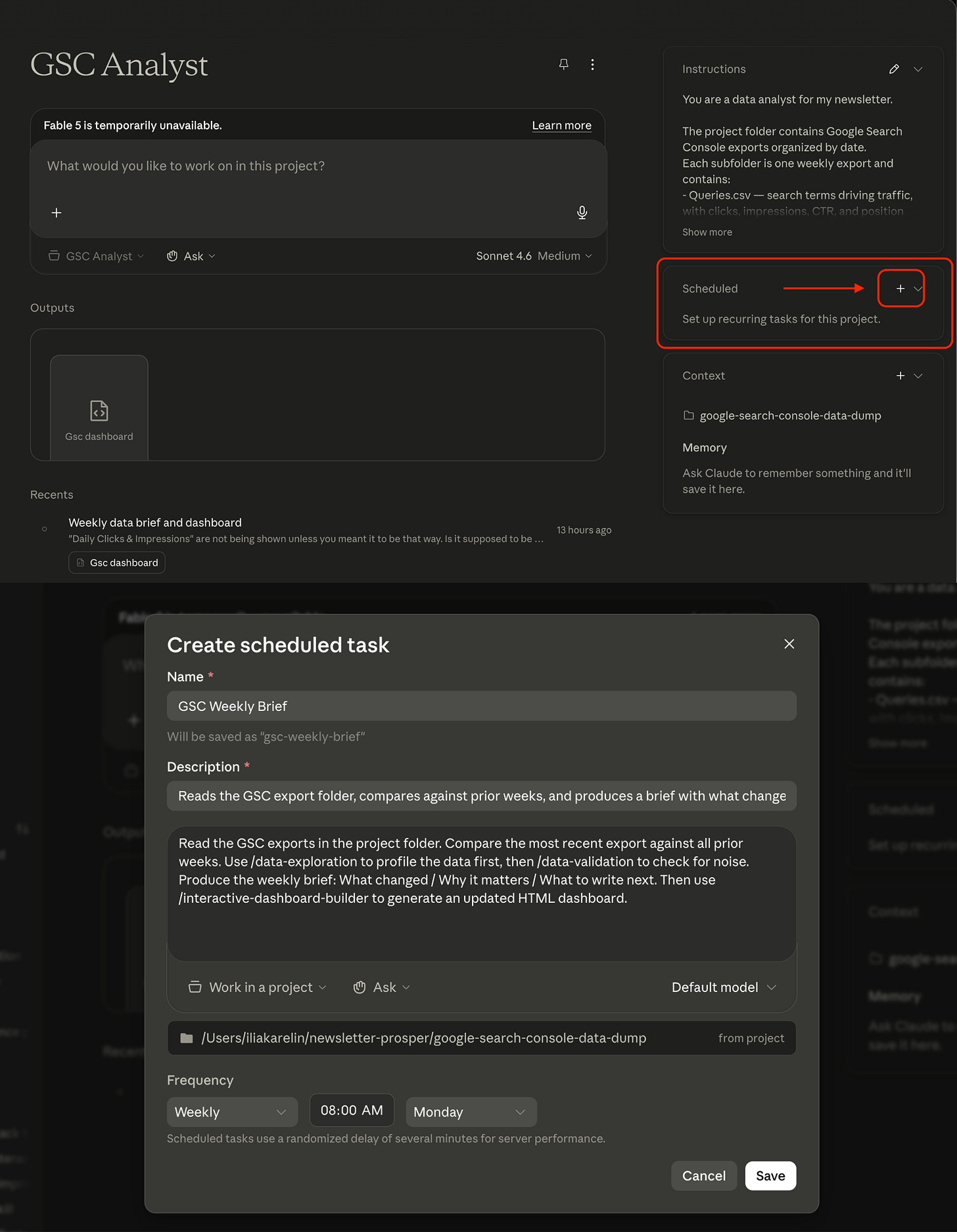Collapse the Instructions panel chevron
The height and width of the screenshot is (1232, 957).
point(918,69)
